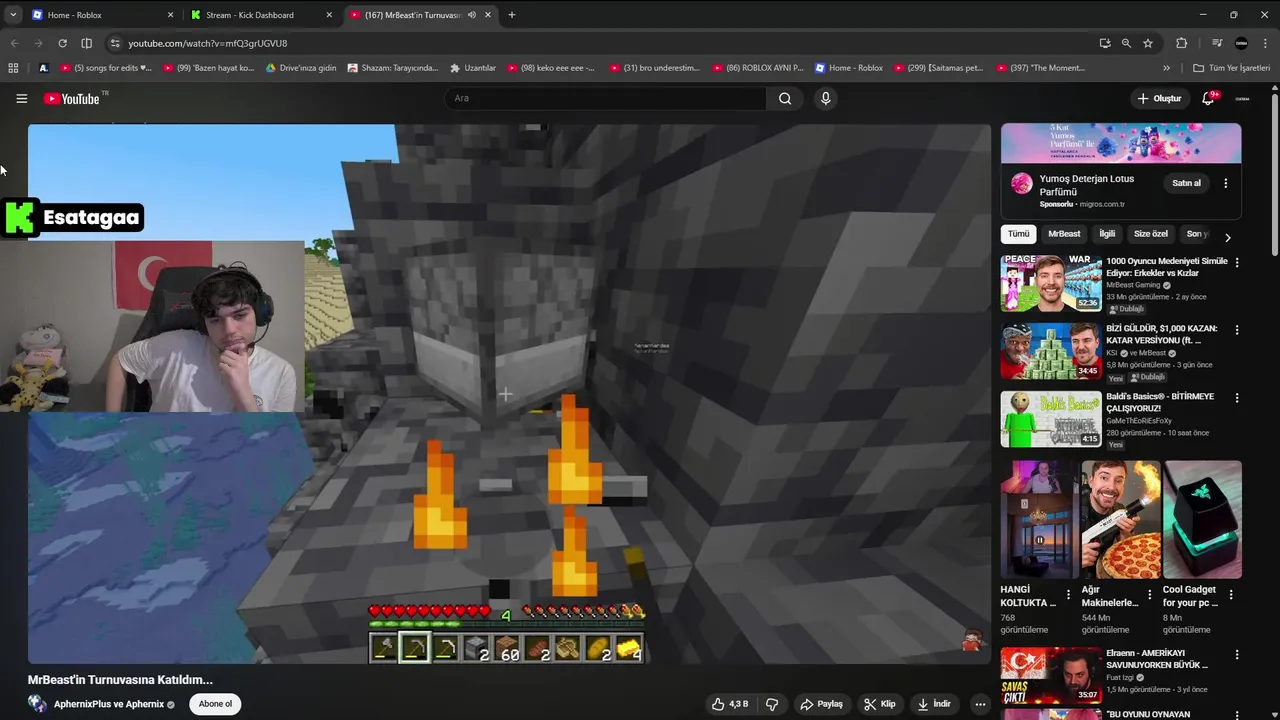Open the zoom magnifier in address bar
The image size is (1280, 720).
[1126, 43]
